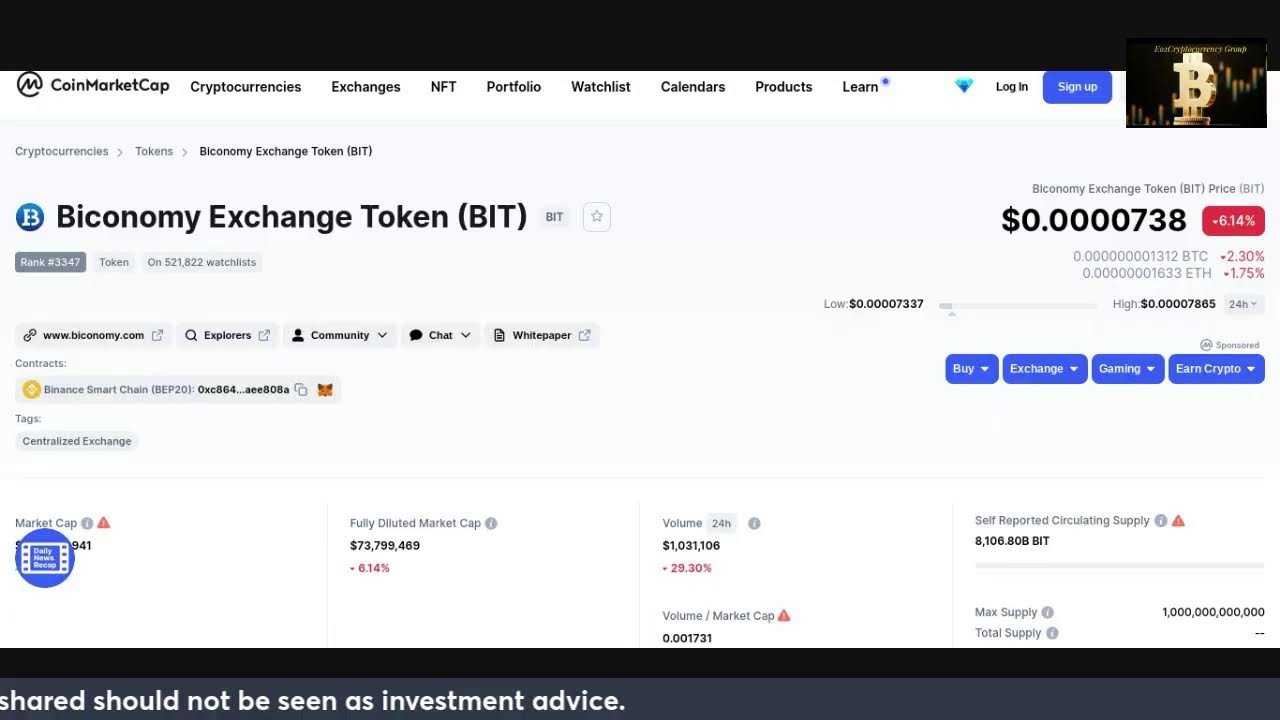Click the Sponsored label
The image size is (1280, 720).
1230,345
